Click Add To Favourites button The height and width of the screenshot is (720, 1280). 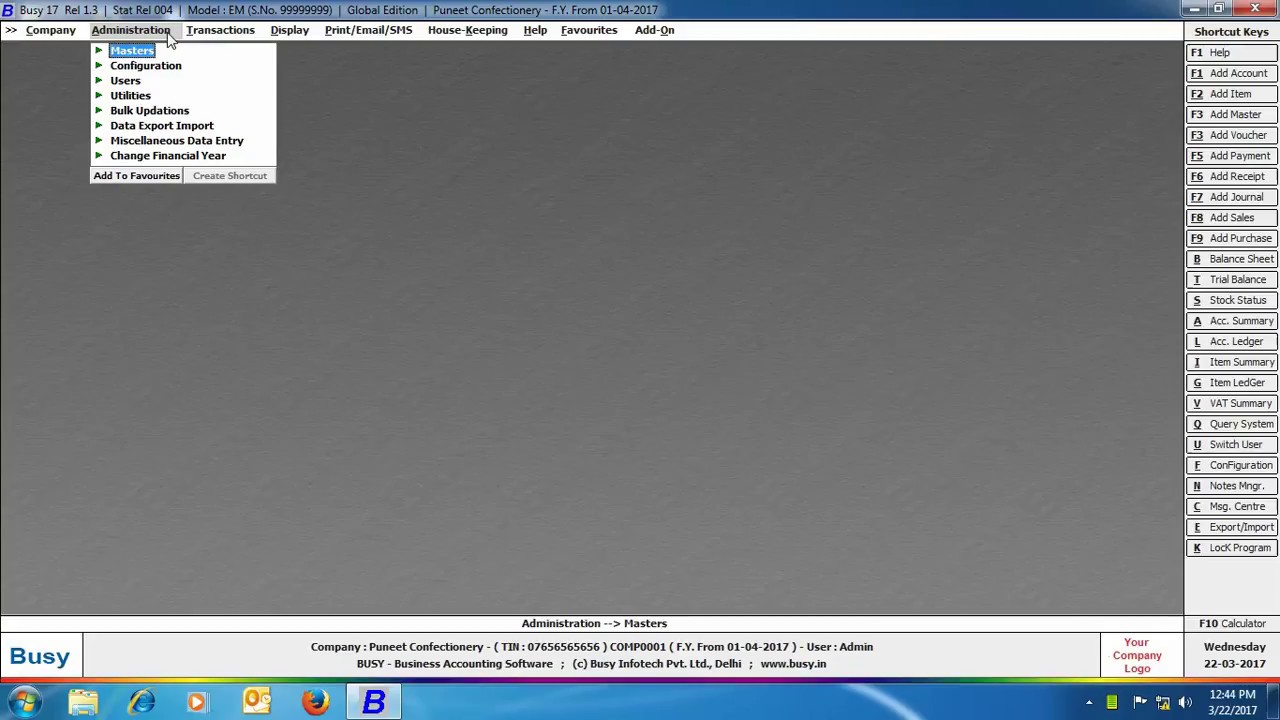coord(137,176)
